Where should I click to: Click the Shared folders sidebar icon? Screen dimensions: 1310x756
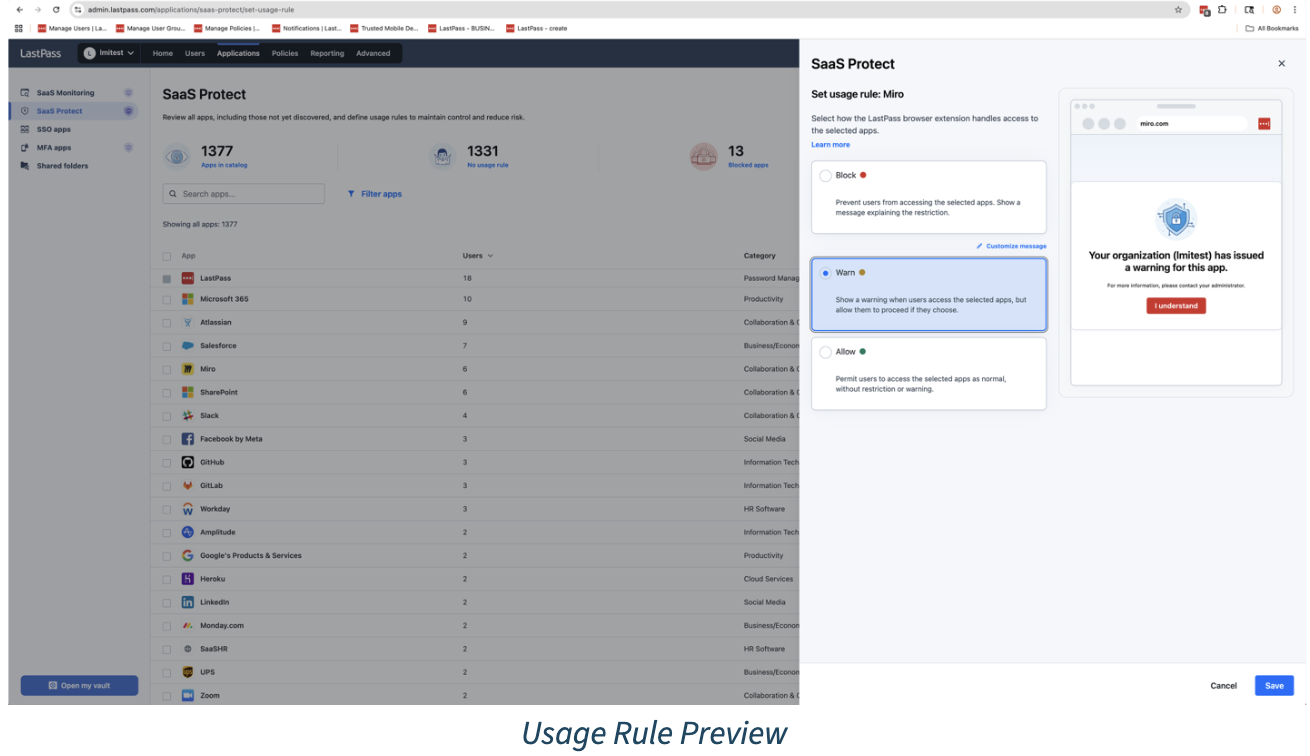[25, 166]
